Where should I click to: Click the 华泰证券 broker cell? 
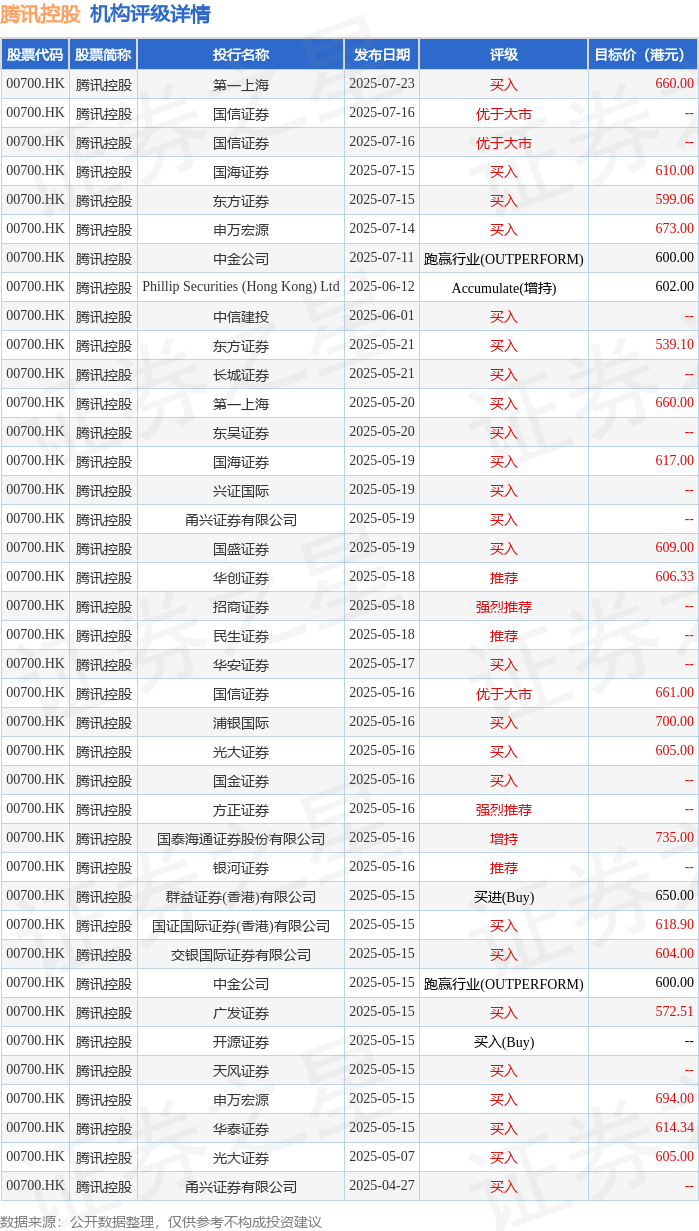point(241,1129)
